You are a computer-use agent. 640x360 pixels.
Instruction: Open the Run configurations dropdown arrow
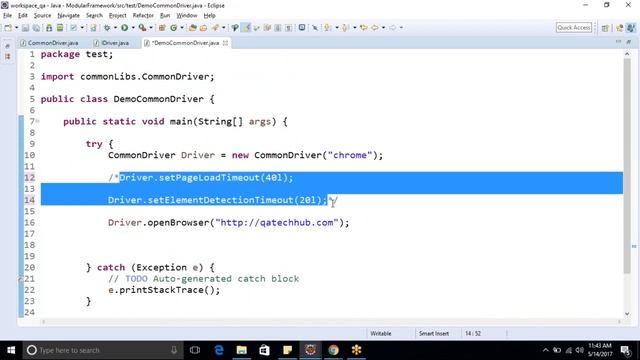[x=133, y=28]
